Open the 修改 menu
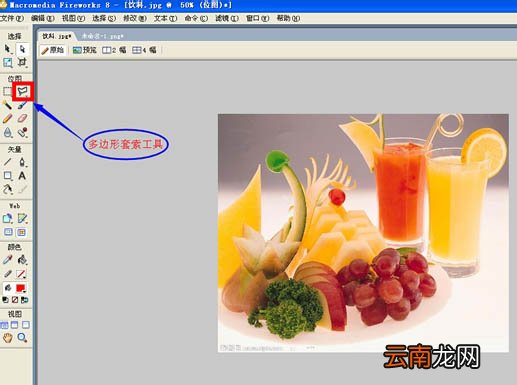The image size is (517, 385). [135, 18]
